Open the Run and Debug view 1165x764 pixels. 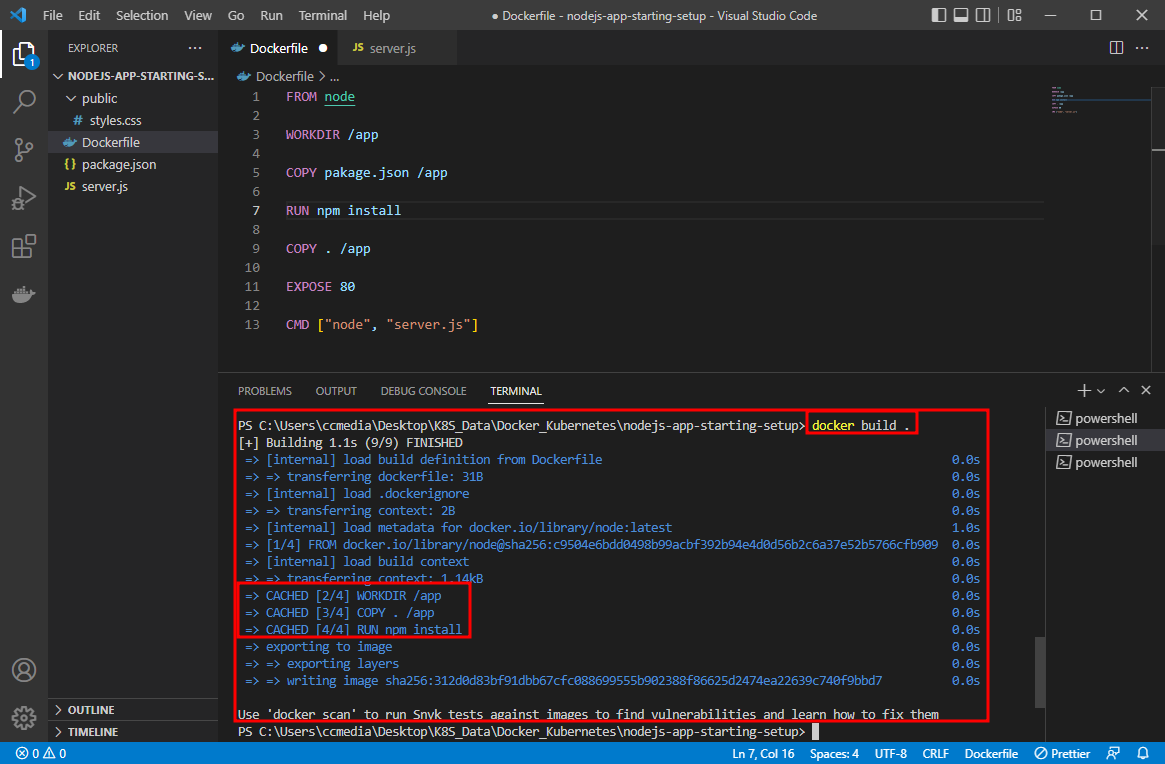pyautogui.click(x=24, y=198)
